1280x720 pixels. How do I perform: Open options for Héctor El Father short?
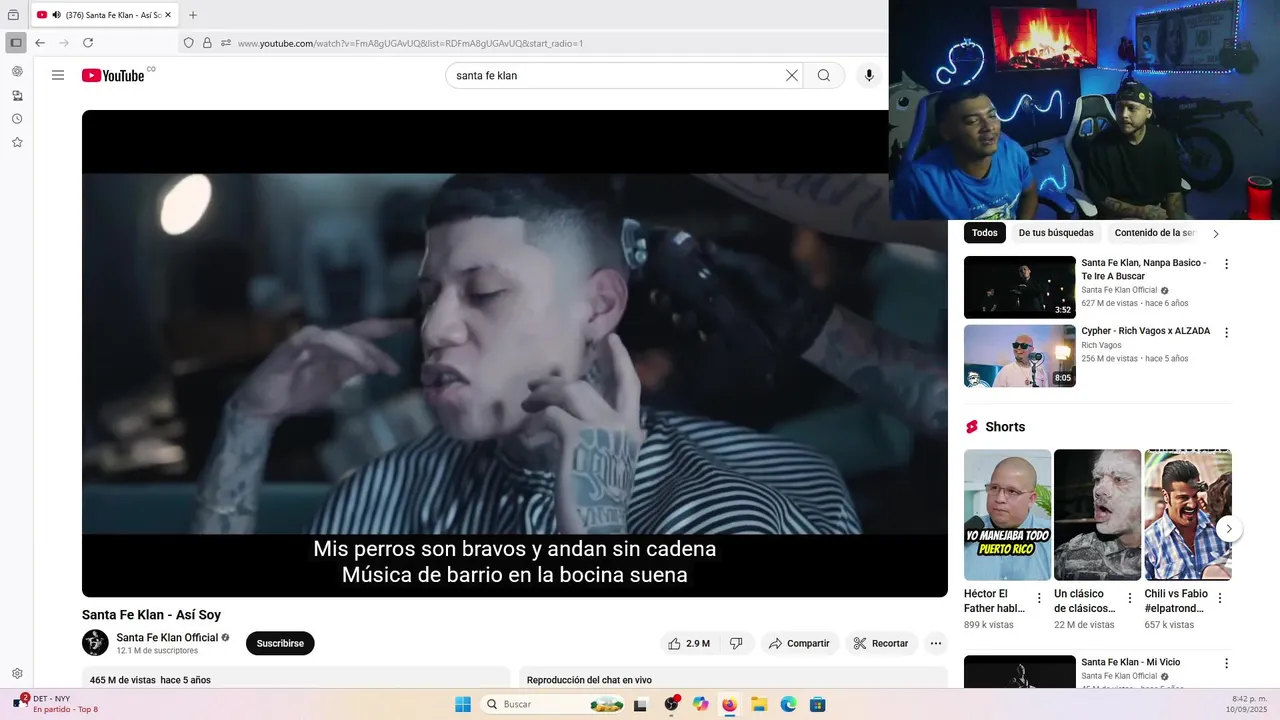point(1039,598)
